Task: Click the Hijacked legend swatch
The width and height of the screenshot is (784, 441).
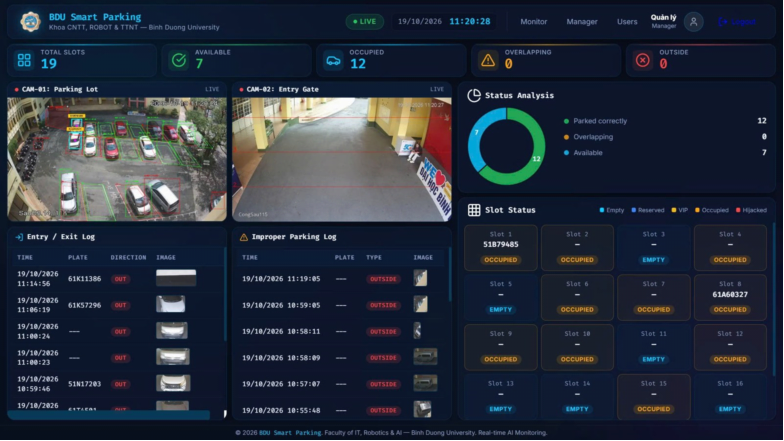Action: pos(738,210)
